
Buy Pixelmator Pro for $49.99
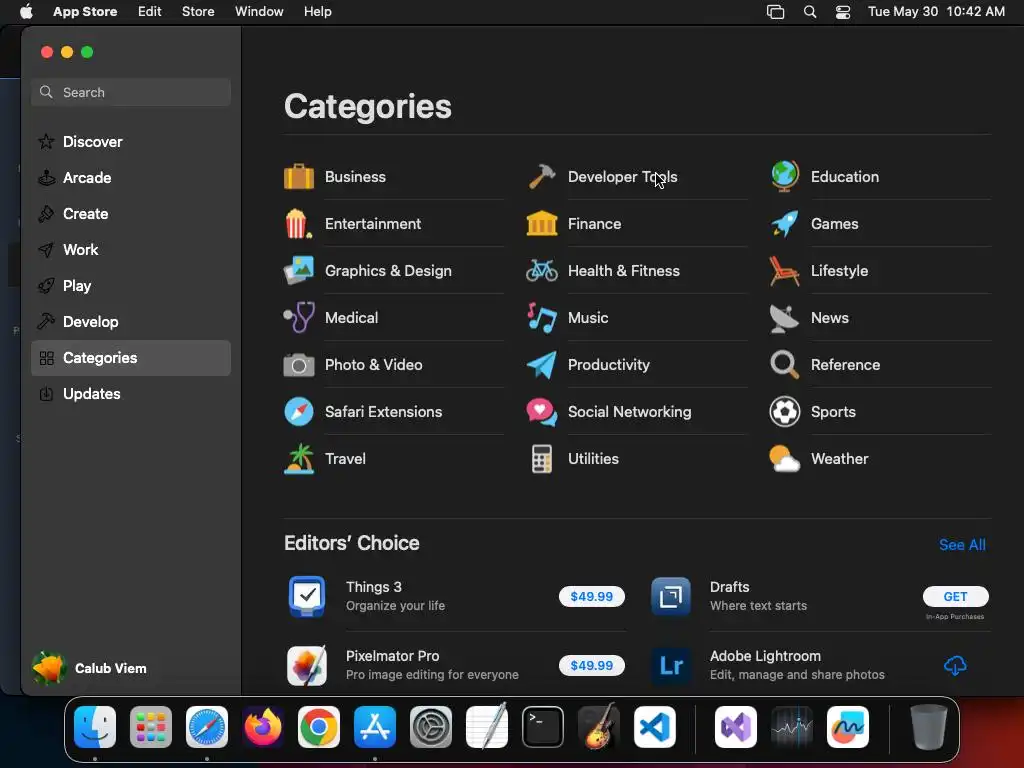[592, 665]
